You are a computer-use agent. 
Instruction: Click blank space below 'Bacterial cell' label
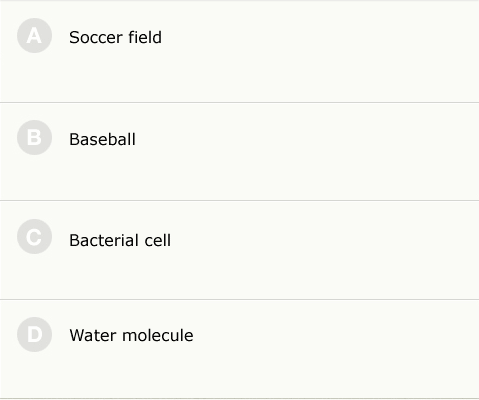pyautogui.click(x=239, y=275)
